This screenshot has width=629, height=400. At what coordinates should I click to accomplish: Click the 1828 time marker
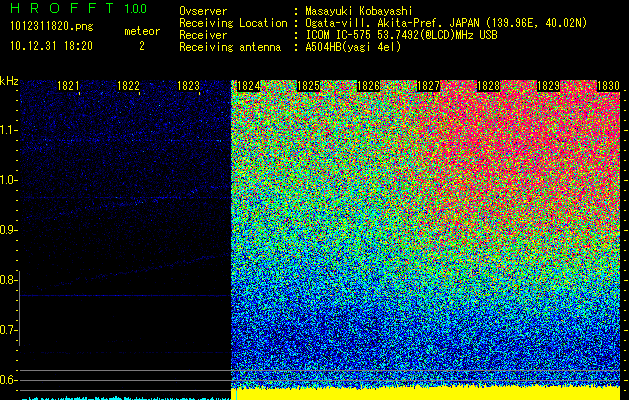[x=488, y=86]
